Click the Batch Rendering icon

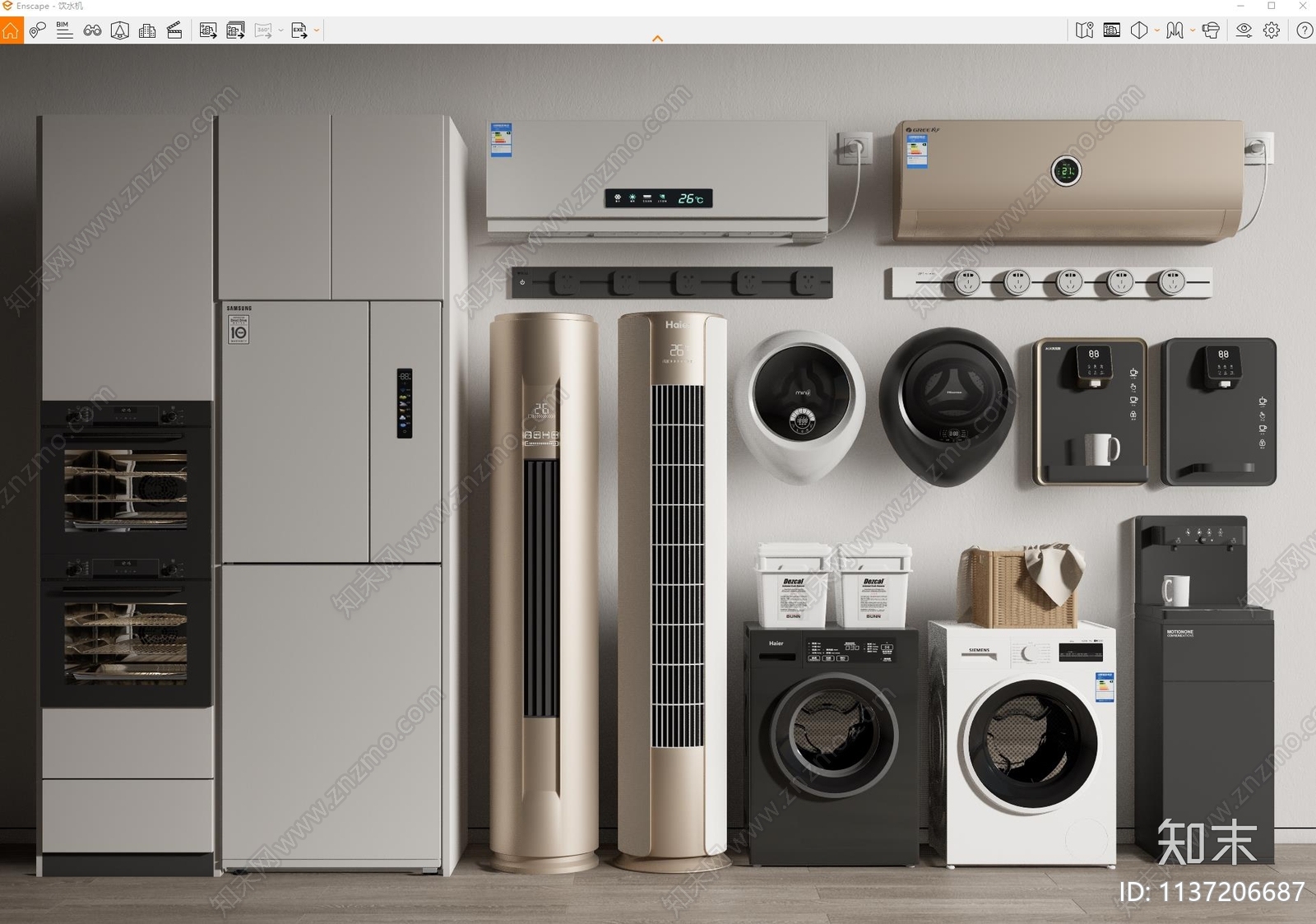point(236,31)
